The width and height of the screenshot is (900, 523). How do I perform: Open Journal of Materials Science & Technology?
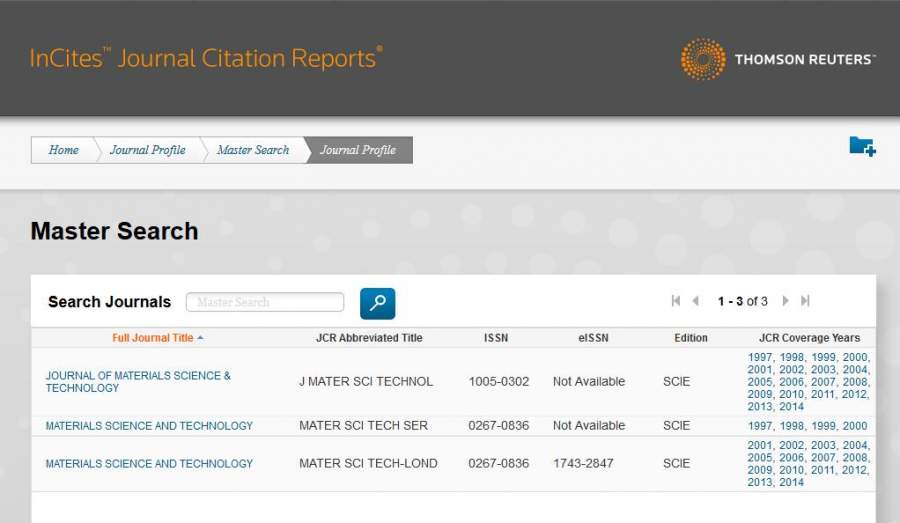click(x=138, y=382)
